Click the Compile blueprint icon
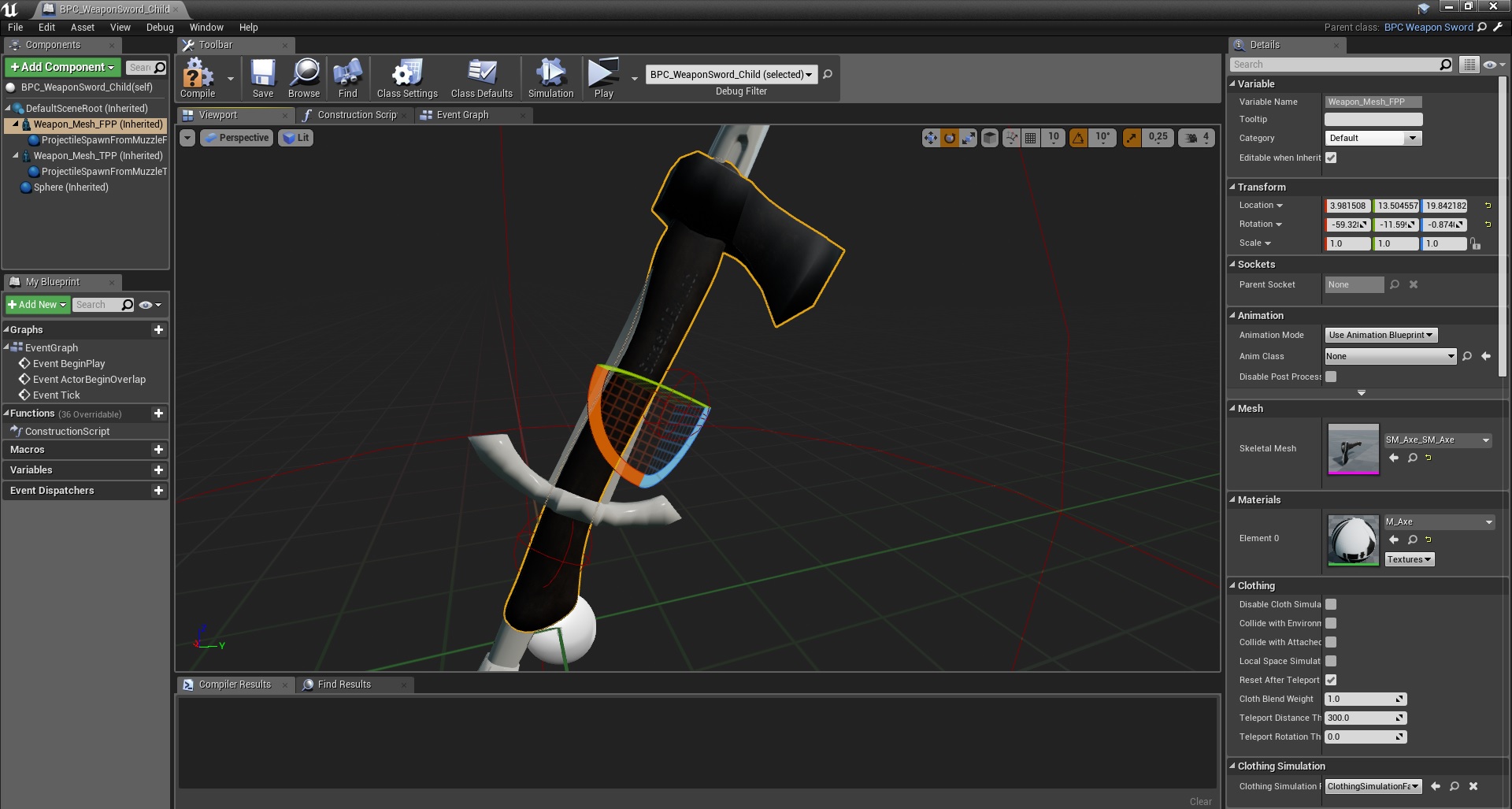The image size is (1512, 809). coord(197,77)
